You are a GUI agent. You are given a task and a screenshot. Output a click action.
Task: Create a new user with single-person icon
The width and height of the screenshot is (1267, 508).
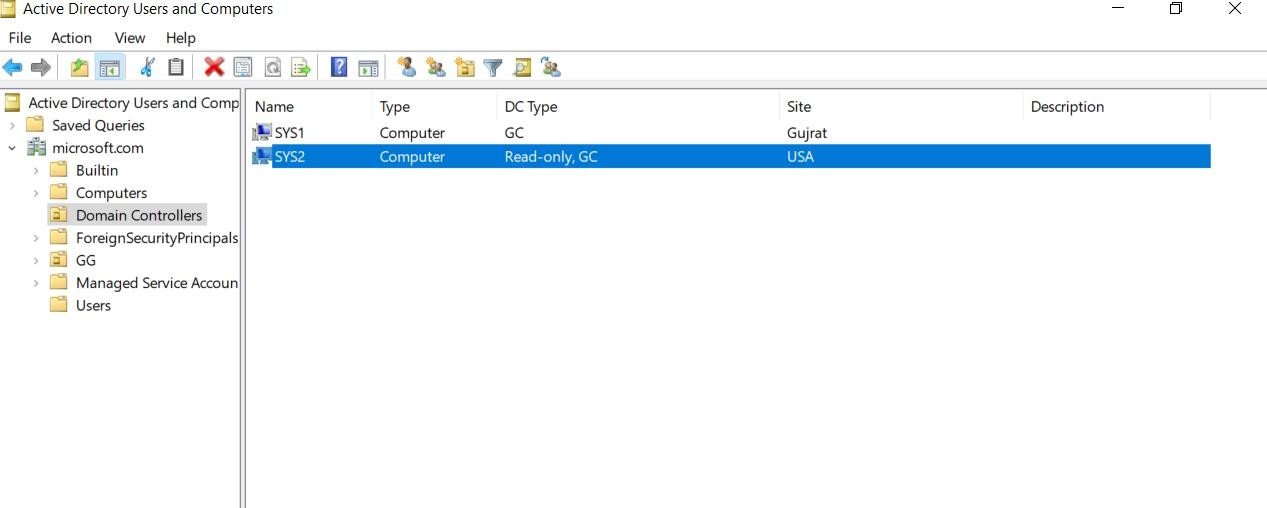406,68
